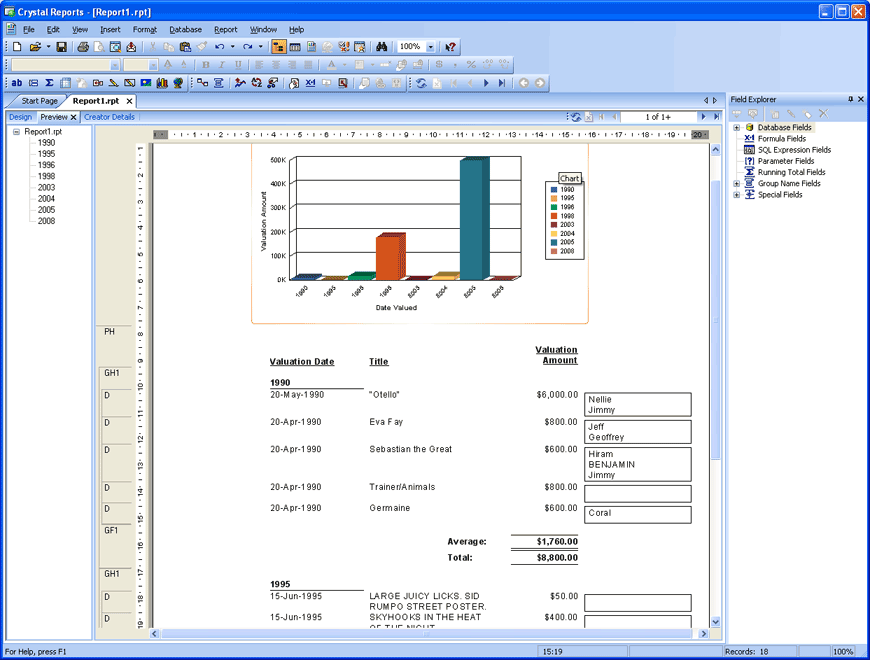Go to the next report page
The height and width of the screenshot is (660, 870).
[x=704, y=117]
